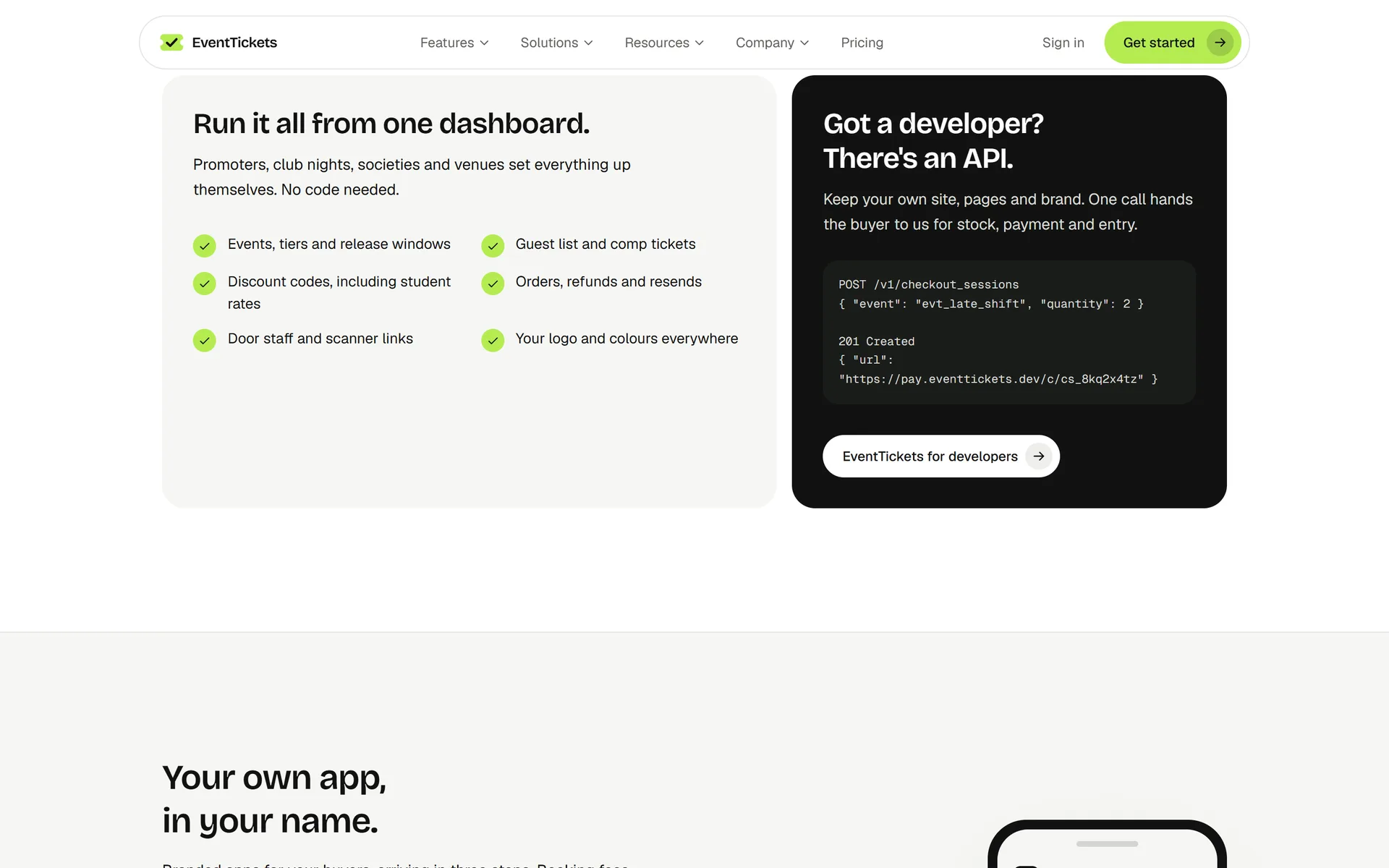Open the Solutions nav item
Image resolution: width=1389 pixels, height=868 pixels.
(x=556, y=43)
